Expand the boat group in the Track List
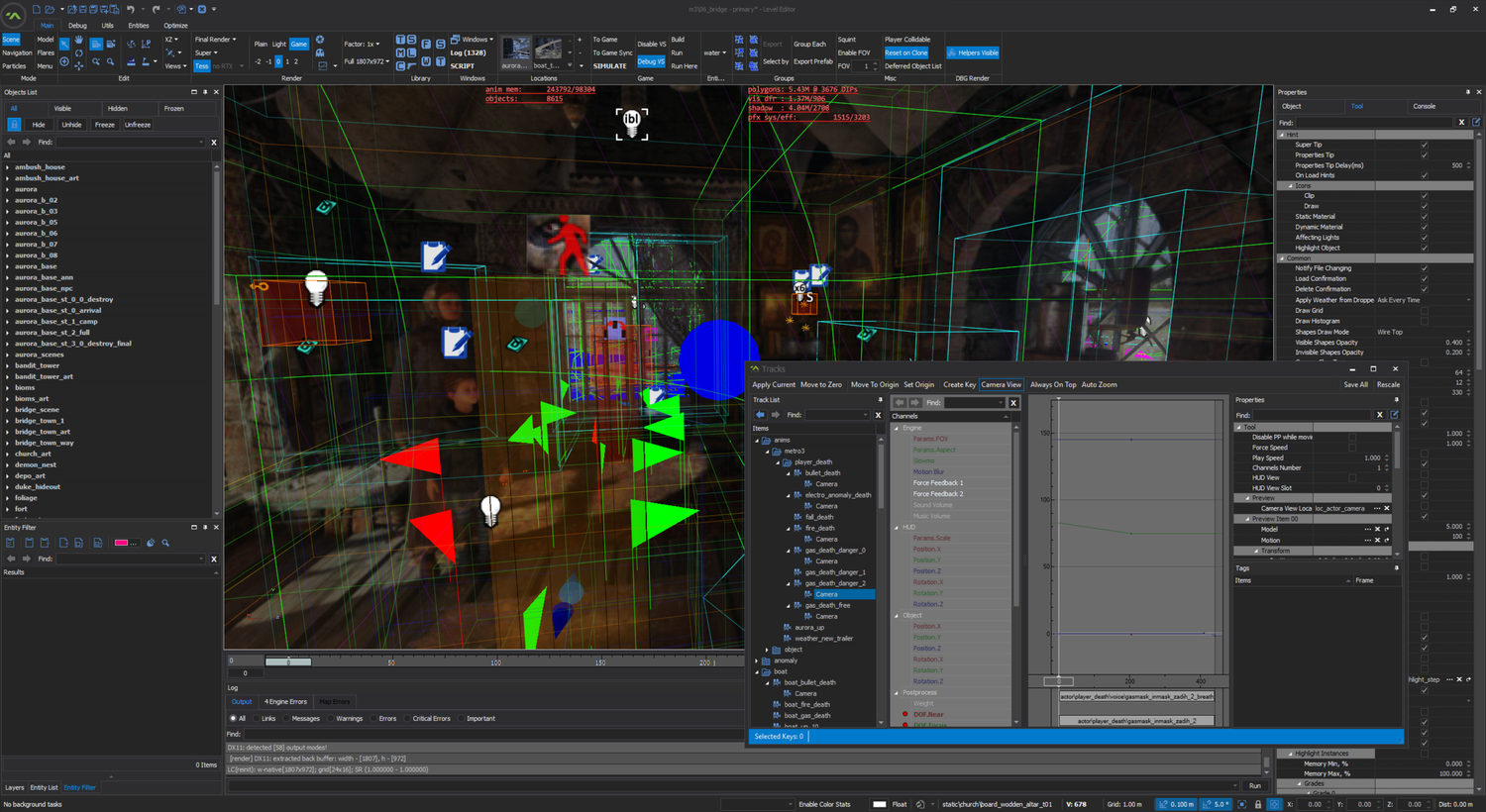 pos(757,671)
